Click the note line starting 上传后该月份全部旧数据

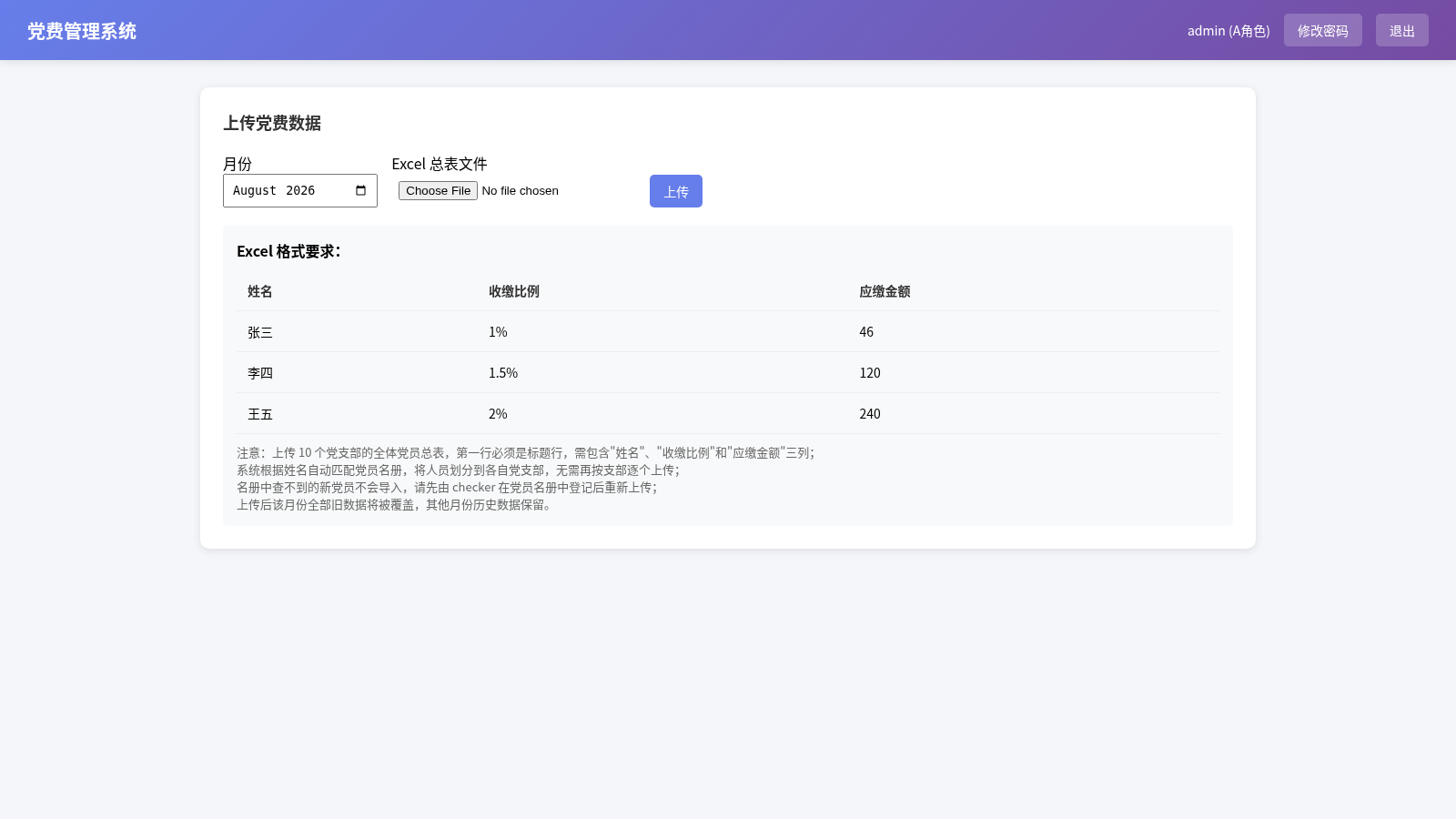click(x=394, y=504)
